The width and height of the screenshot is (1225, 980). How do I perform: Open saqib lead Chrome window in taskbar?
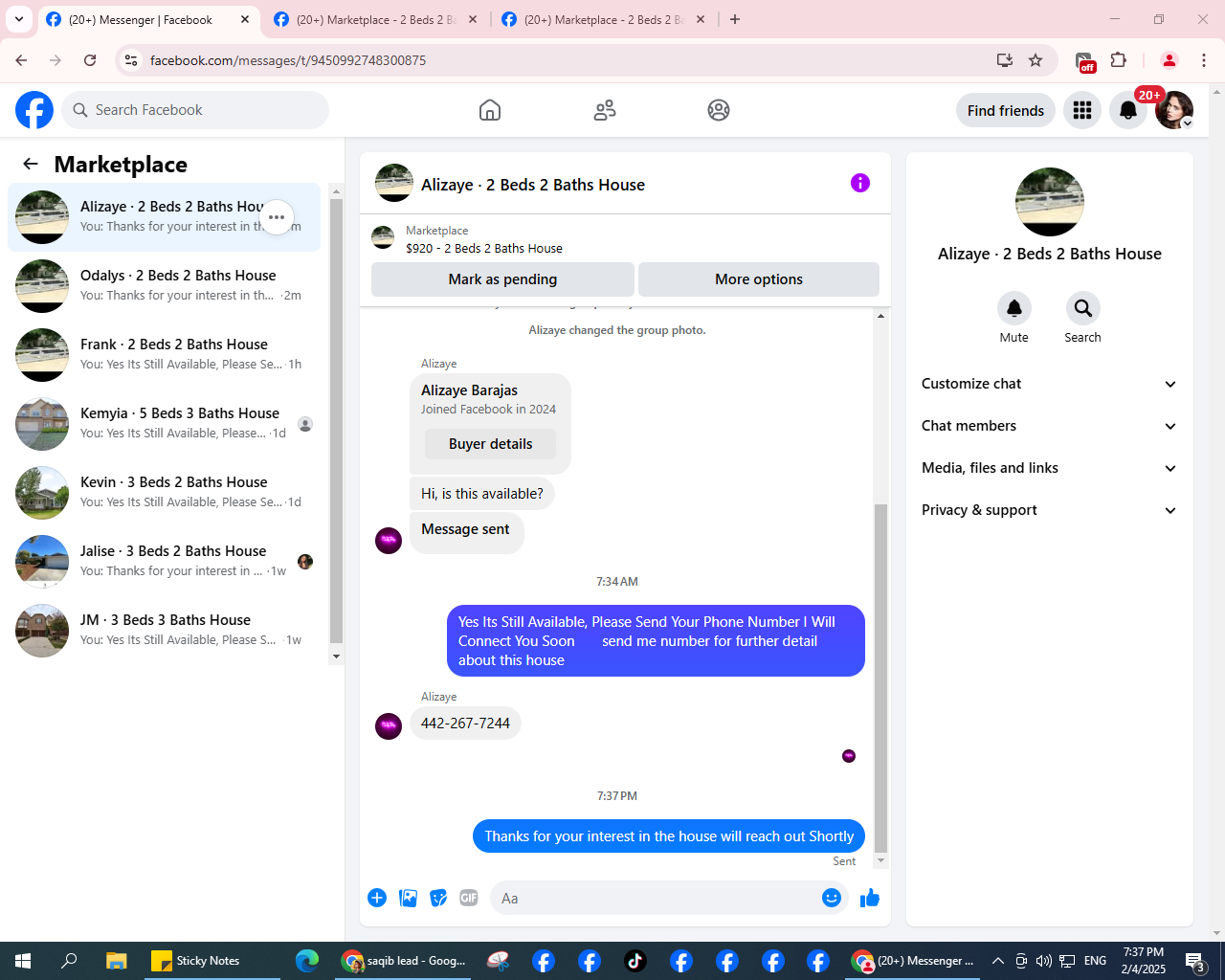(x=405, y=961)
